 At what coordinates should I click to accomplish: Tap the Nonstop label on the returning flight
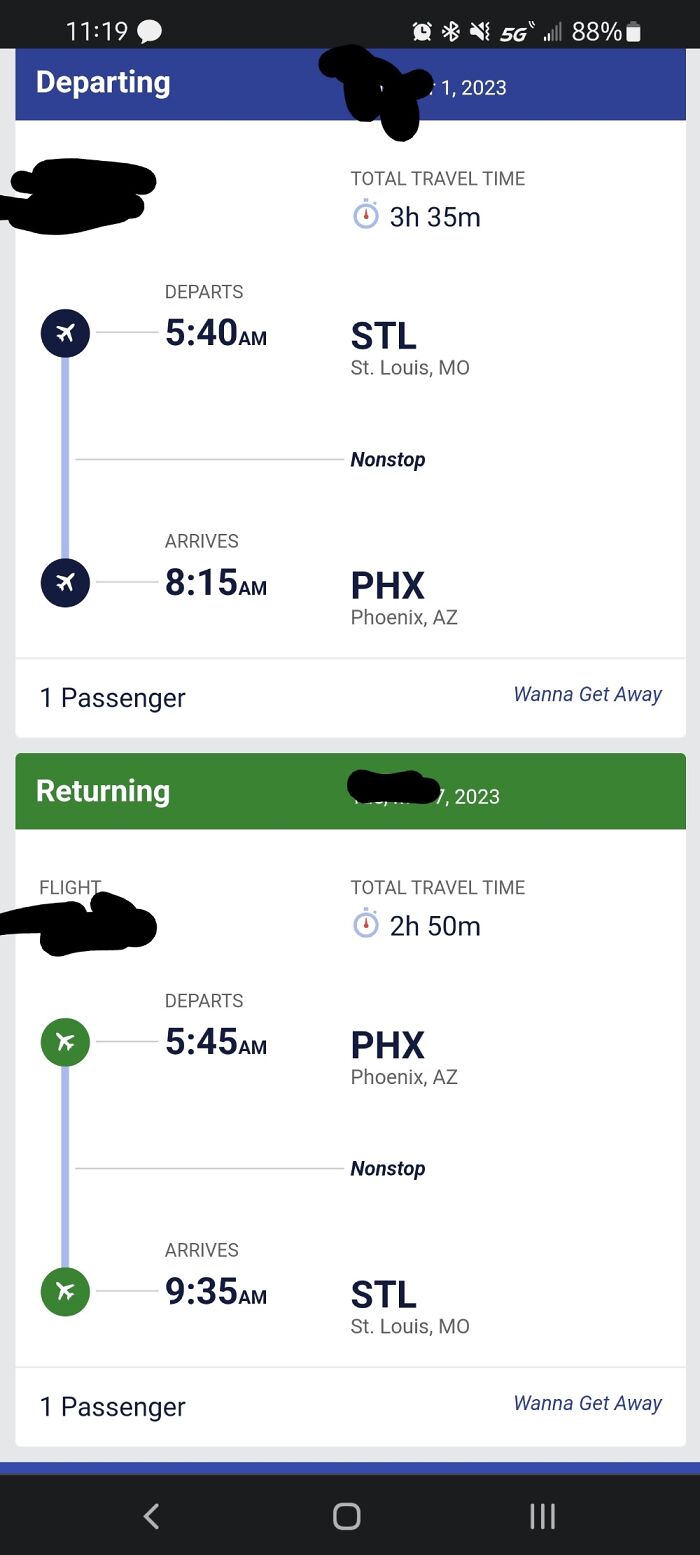coord(388,1168)
